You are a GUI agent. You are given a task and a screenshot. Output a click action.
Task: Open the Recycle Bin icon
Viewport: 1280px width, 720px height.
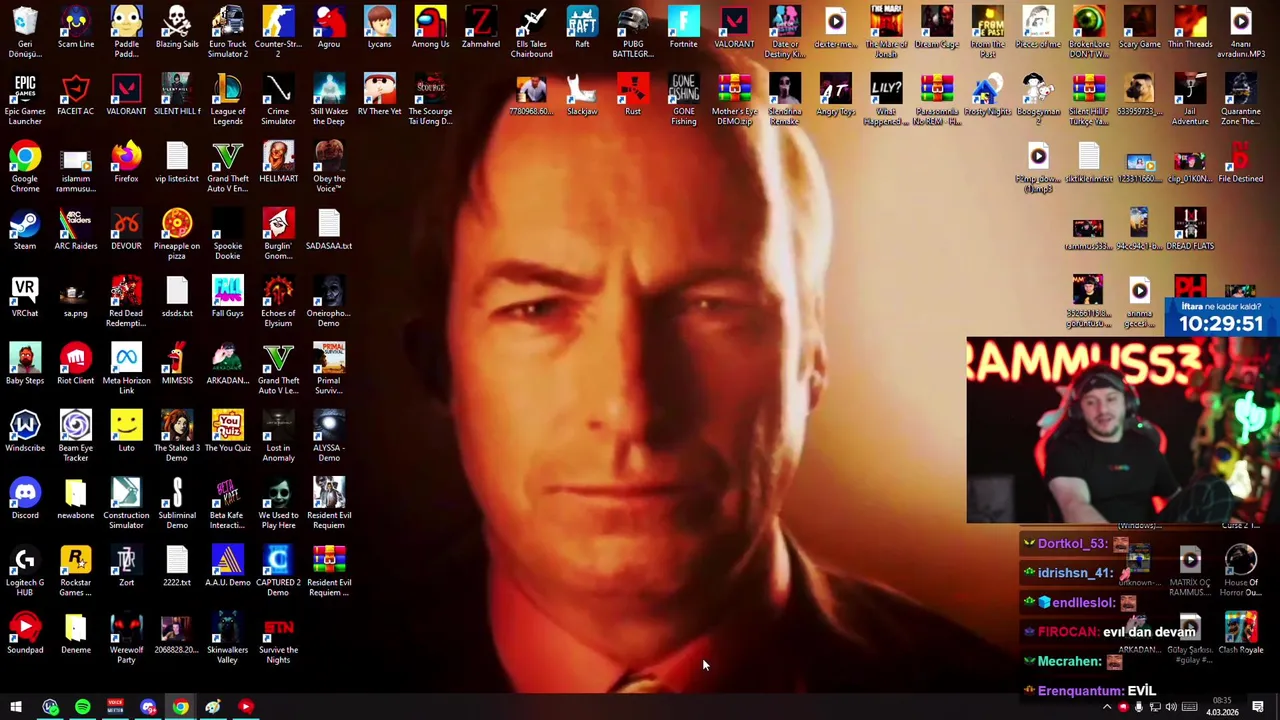pos(25,33)
